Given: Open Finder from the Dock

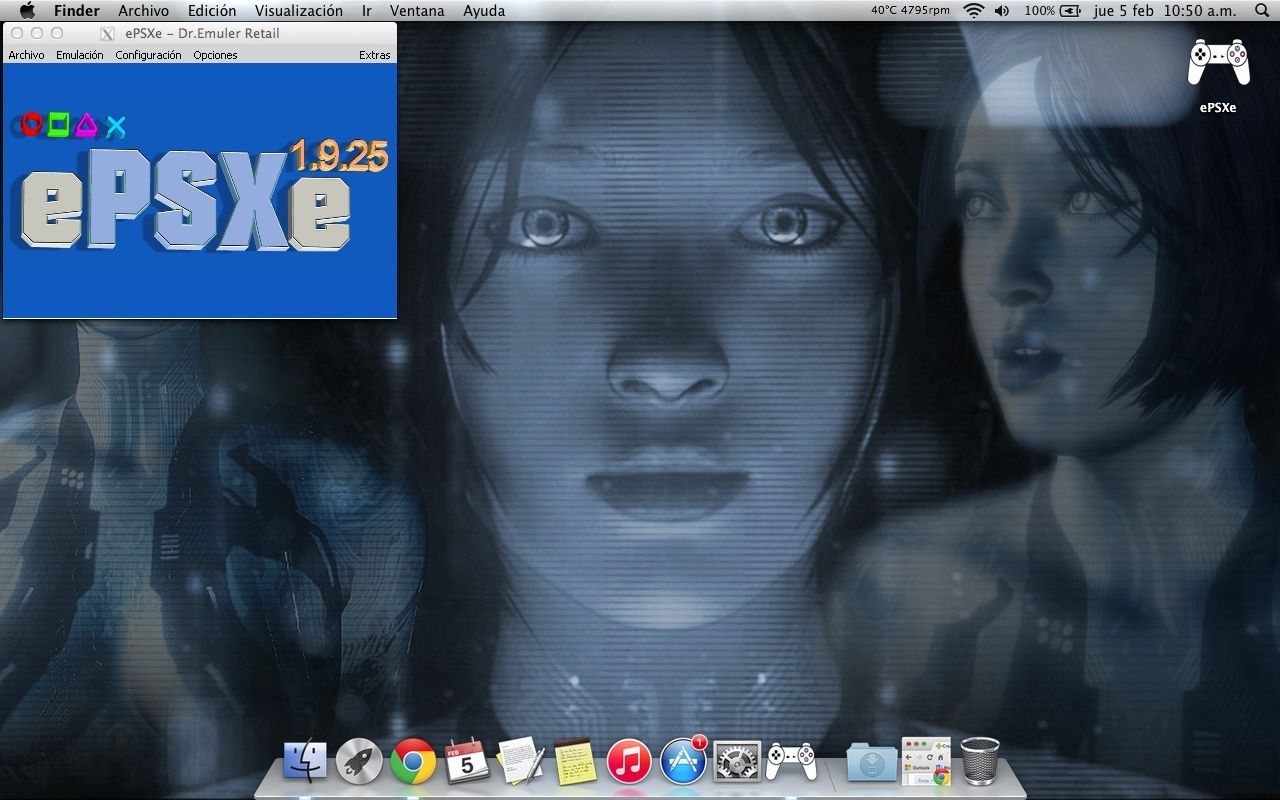Looking at the screenshot, I should [305, 762].
